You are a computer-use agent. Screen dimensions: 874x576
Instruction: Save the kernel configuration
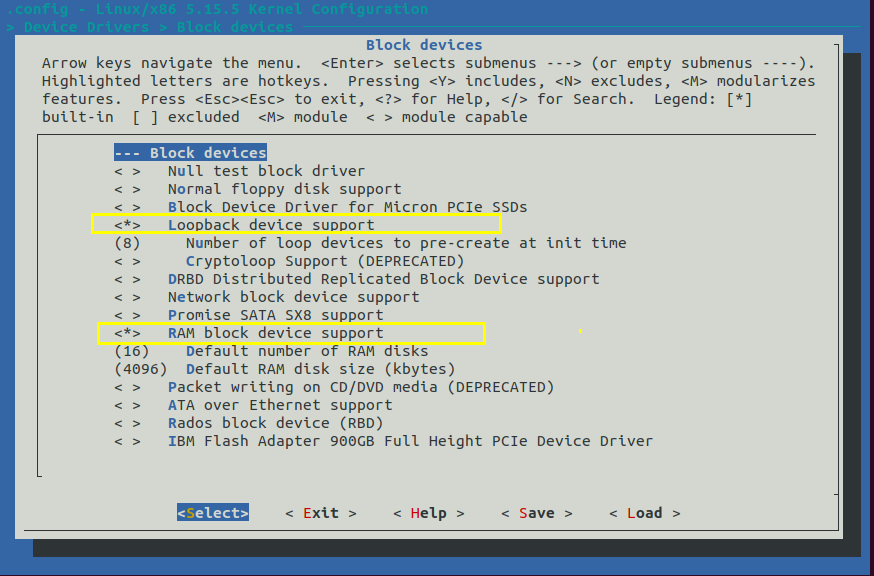click(536, 512)
